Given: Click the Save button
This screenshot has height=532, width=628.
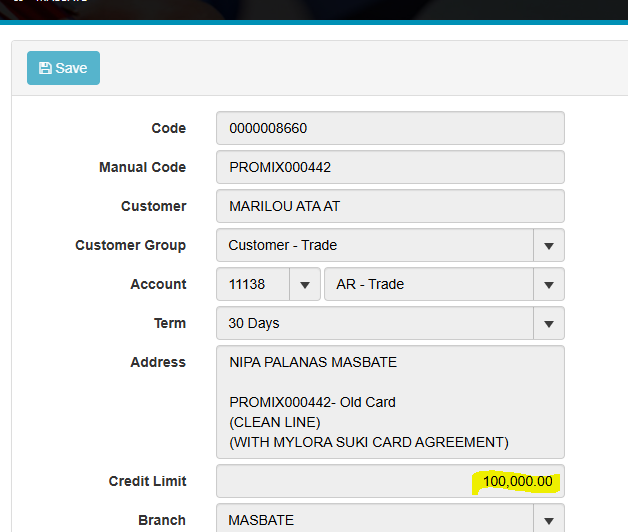Looking at the screenshot, I should click(63, 68).
